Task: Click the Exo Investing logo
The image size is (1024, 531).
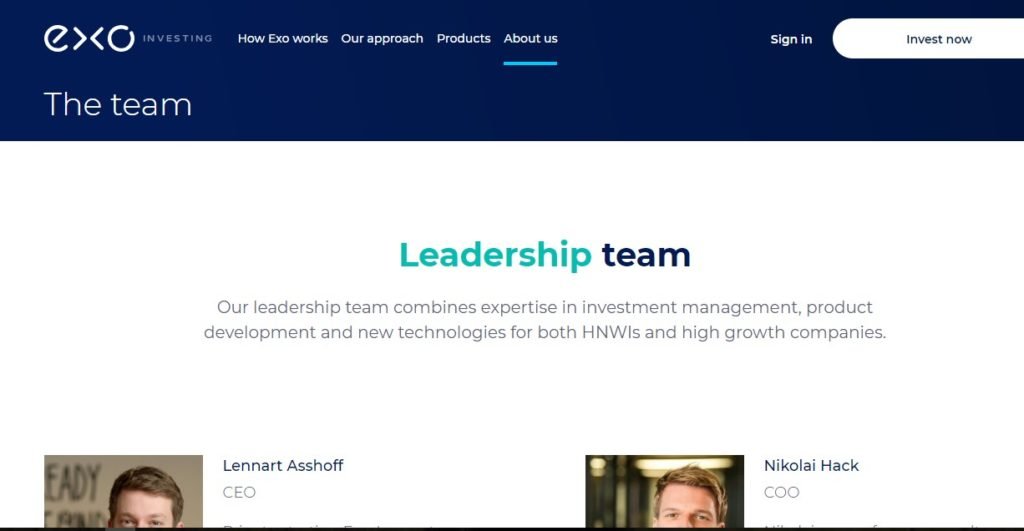Action: (128, 39)
